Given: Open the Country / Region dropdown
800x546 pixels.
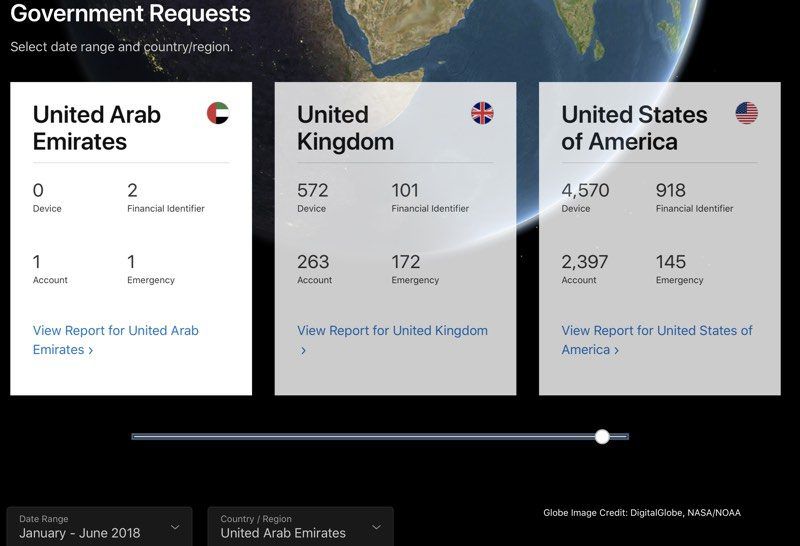Looking at the screenshot, I should [301, 527].
